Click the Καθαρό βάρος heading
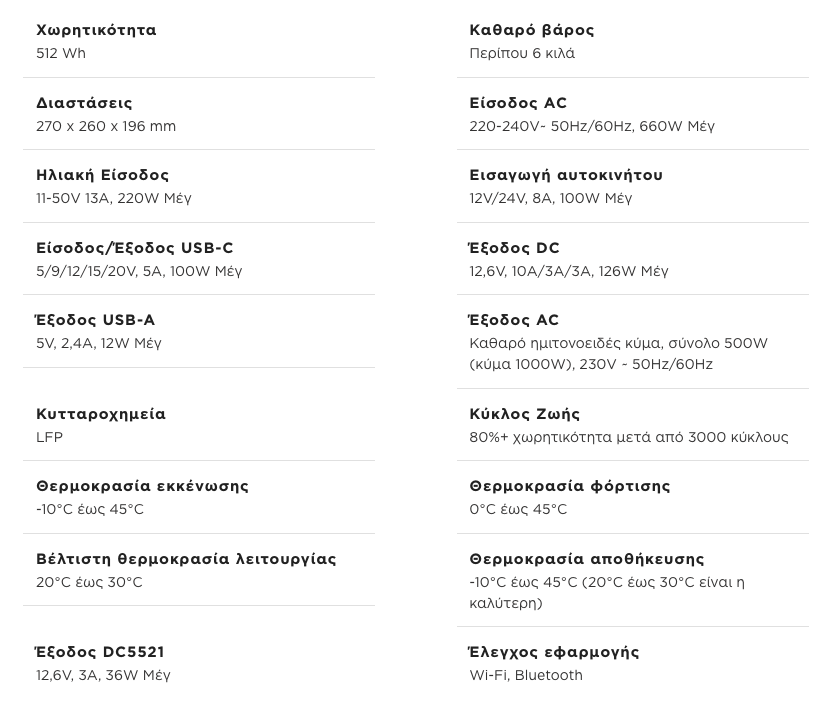The image size is (828, 712). click(x=532, y=30)
